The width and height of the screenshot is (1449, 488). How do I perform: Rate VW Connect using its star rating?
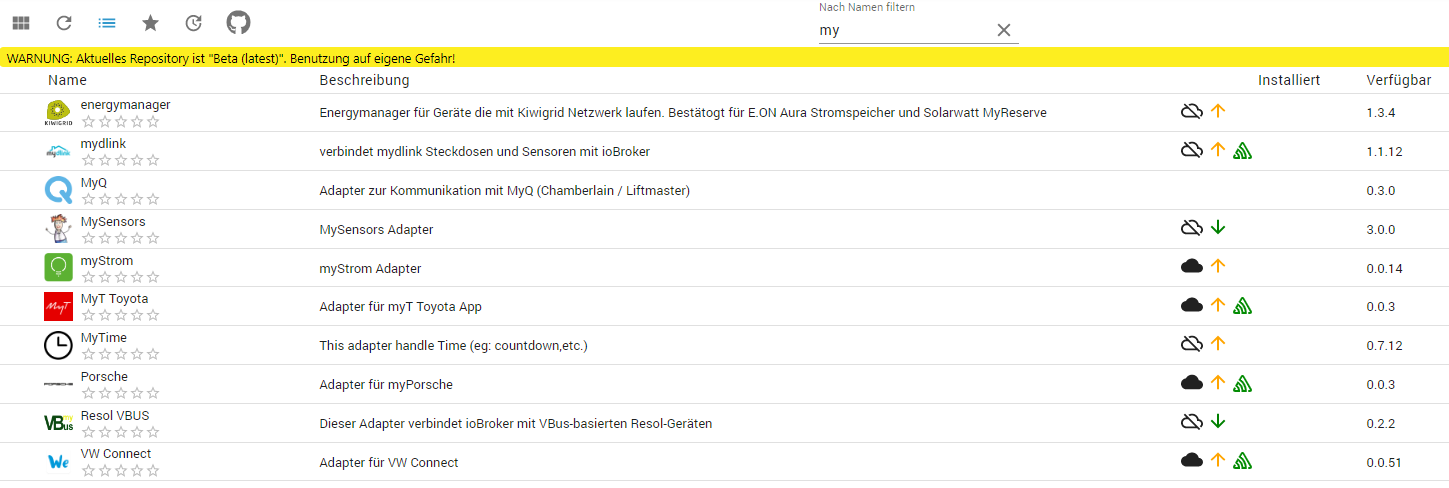(x=120, y=470)
